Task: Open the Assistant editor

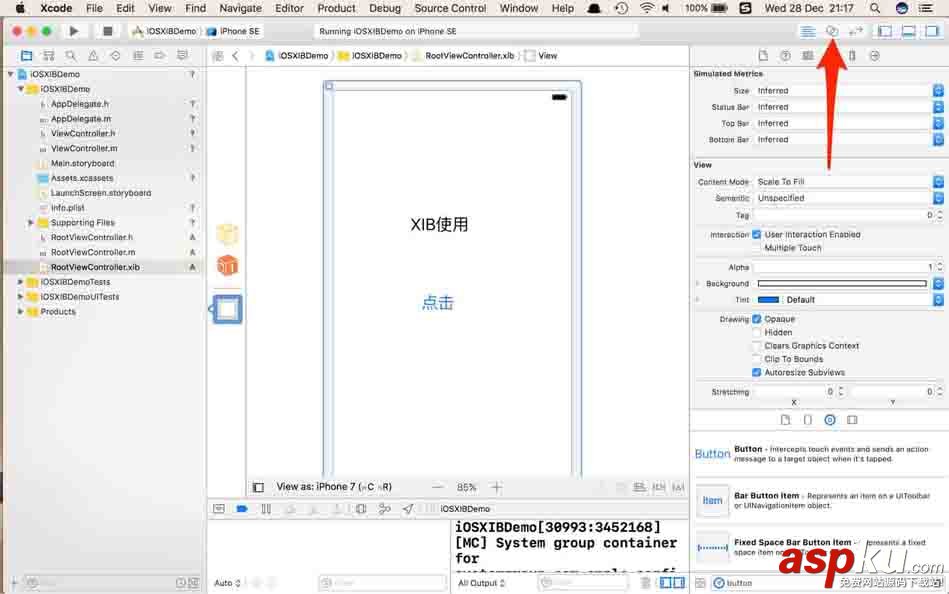Action: pyautogui.click(x=830, y=30)
